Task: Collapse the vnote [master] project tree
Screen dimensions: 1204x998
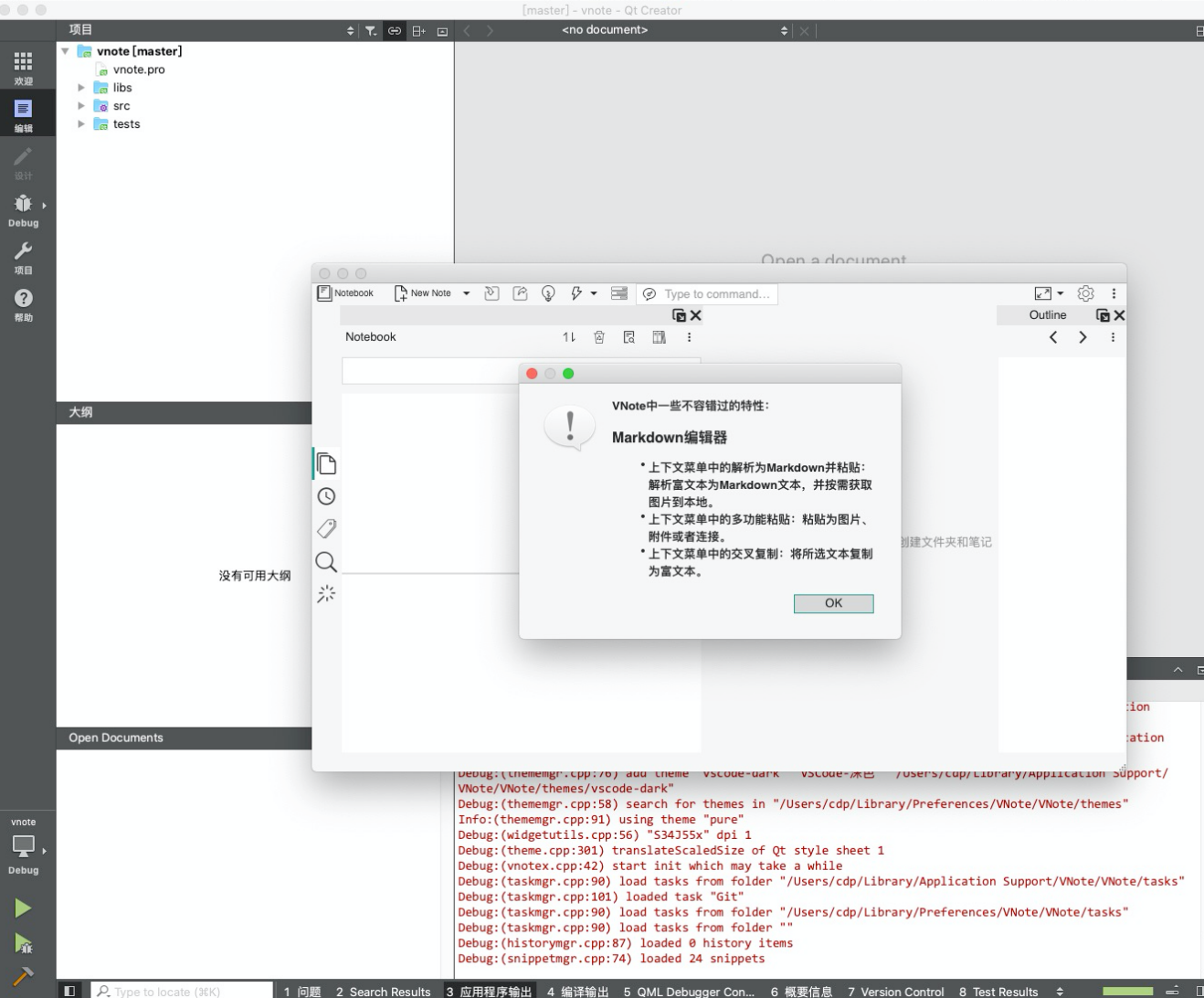Action: tap(65, 51)
